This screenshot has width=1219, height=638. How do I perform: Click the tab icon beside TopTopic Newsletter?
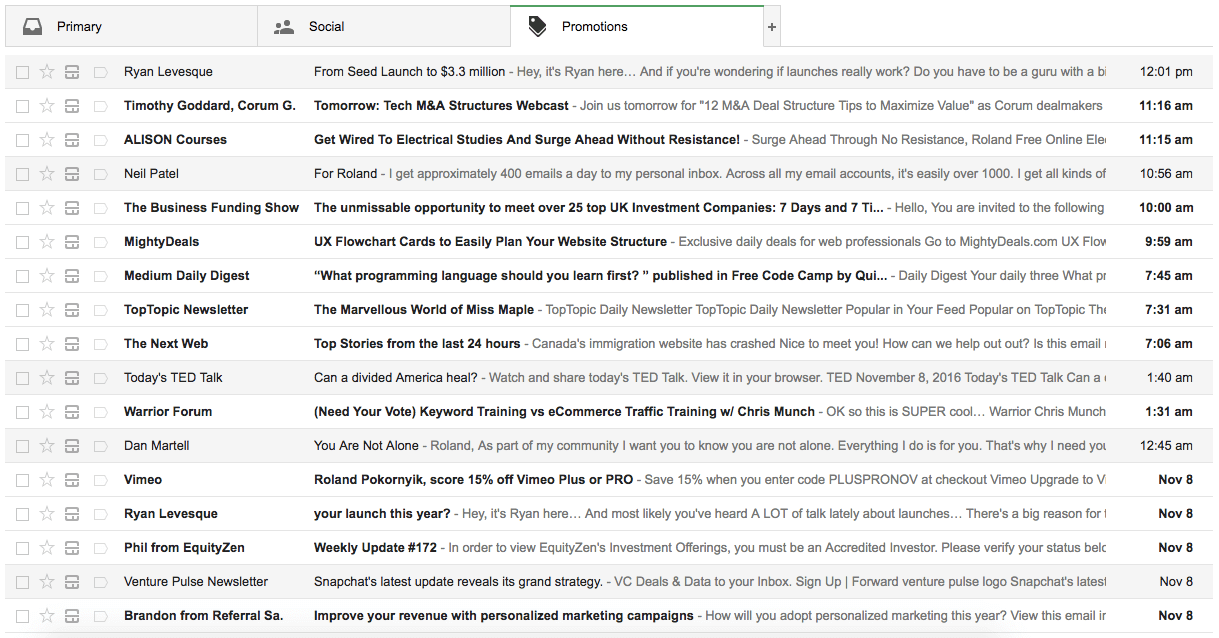(72, 310)
